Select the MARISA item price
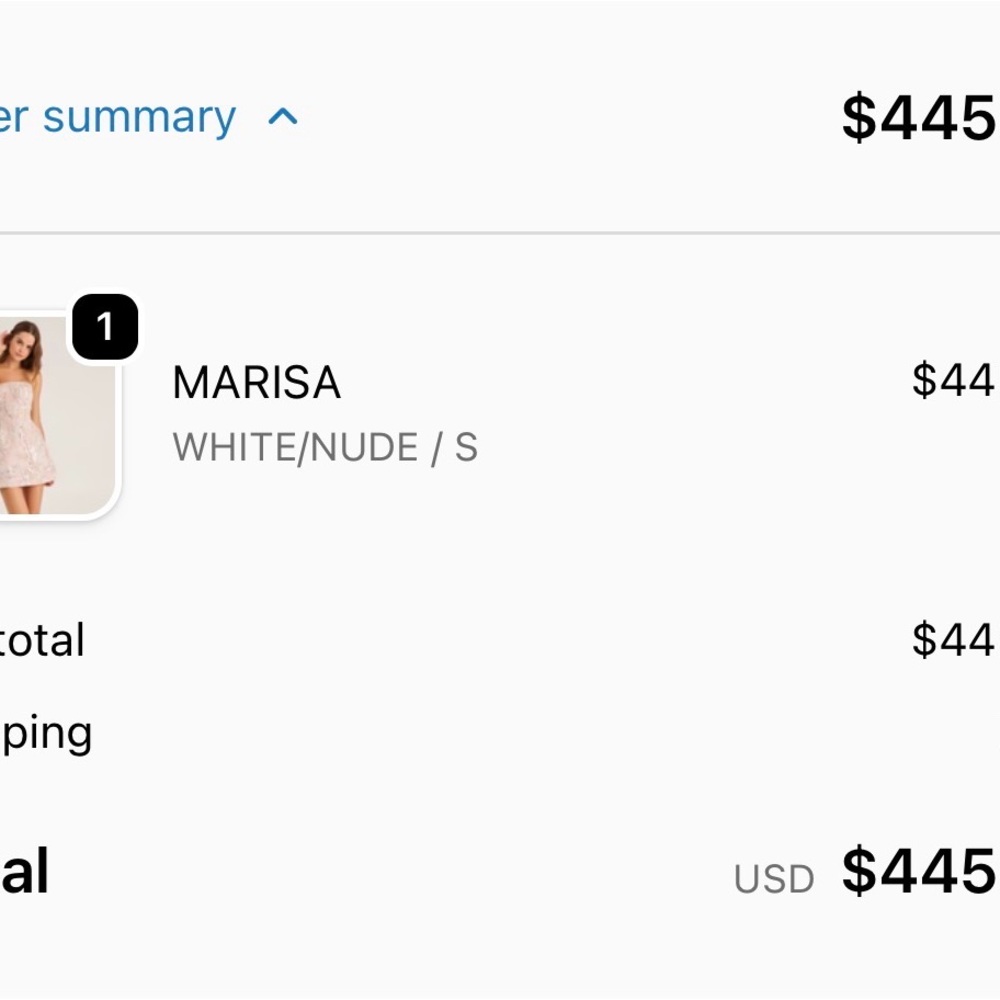This screenshot has width=1000, height=1000. [955, 380]
